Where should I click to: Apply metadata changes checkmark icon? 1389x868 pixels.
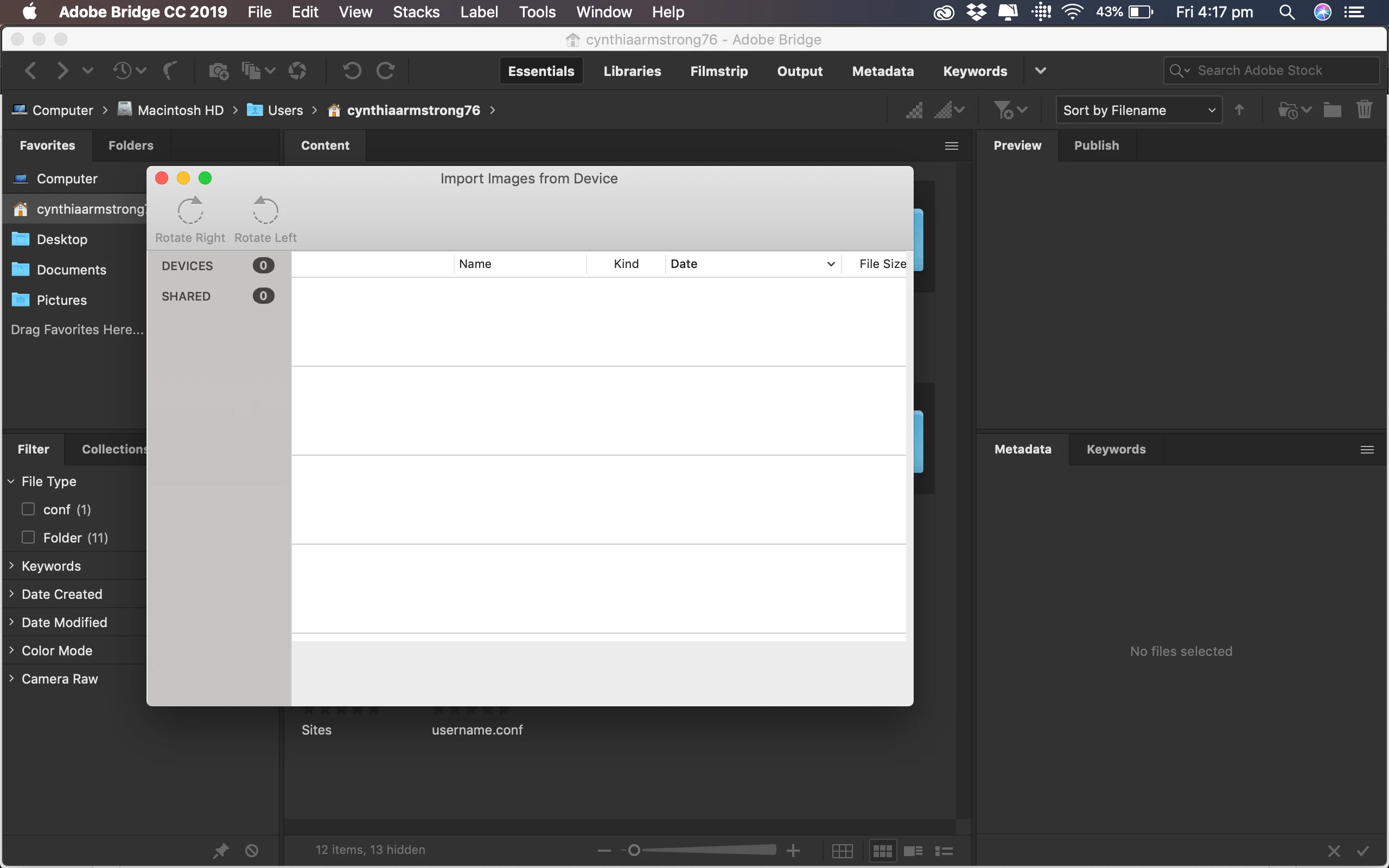(1363, 851)
